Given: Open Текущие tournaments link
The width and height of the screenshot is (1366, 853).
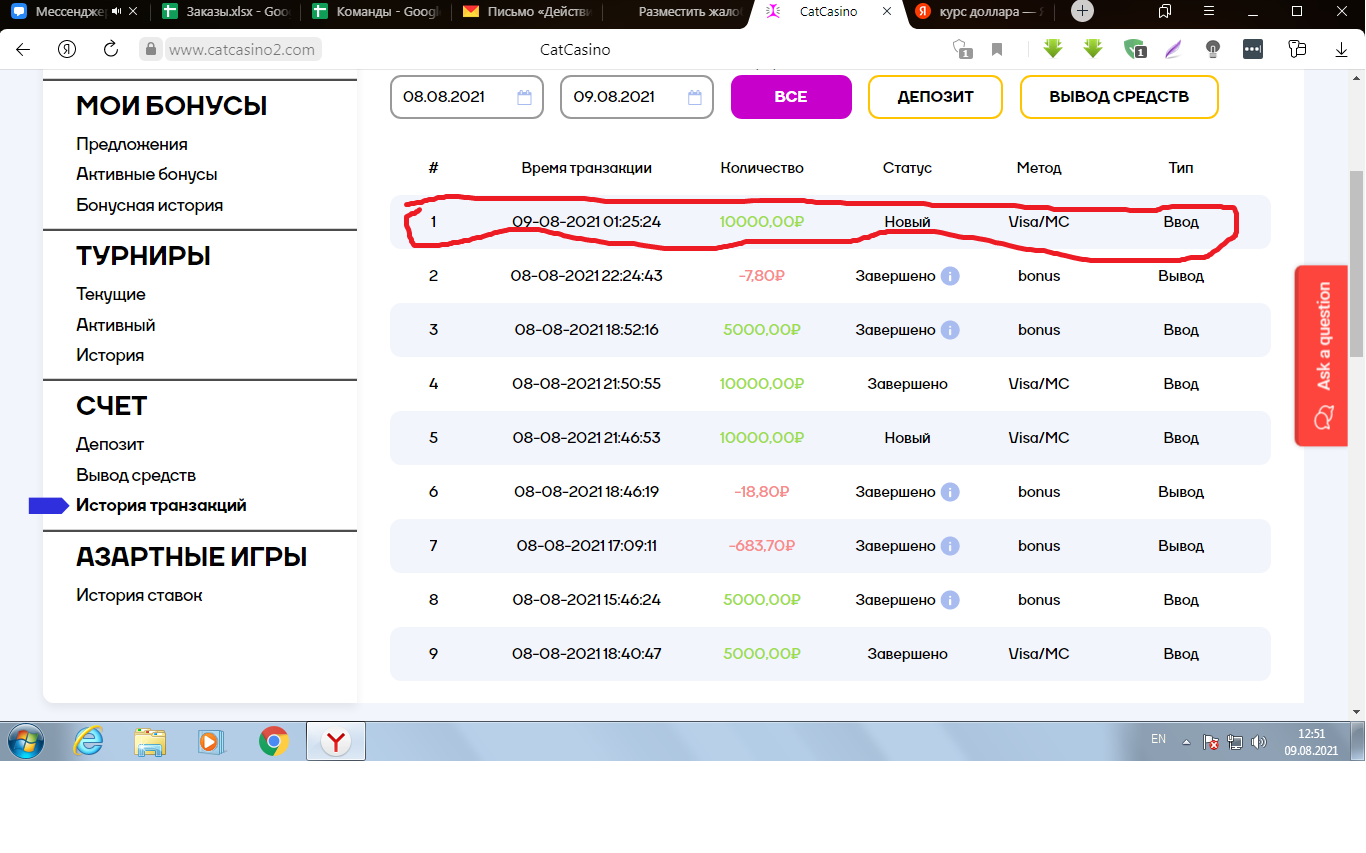Looking at the screenshot, I should pos(111,294).
